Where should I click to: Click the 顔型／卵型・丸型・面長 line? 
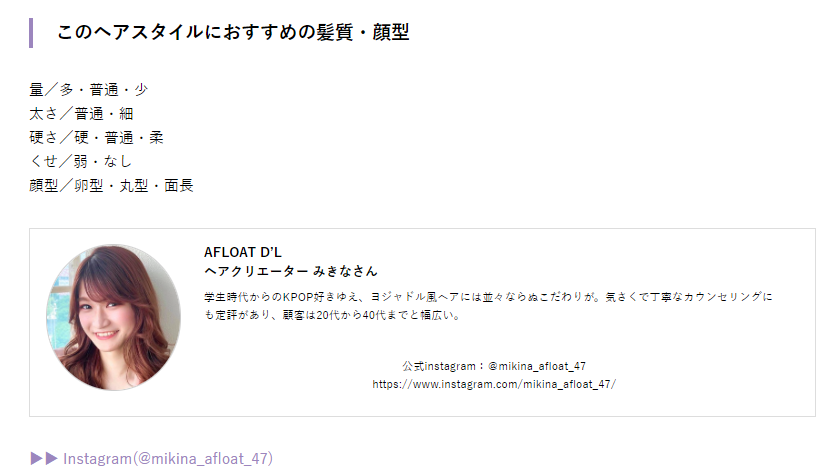[x=111, y=186]
